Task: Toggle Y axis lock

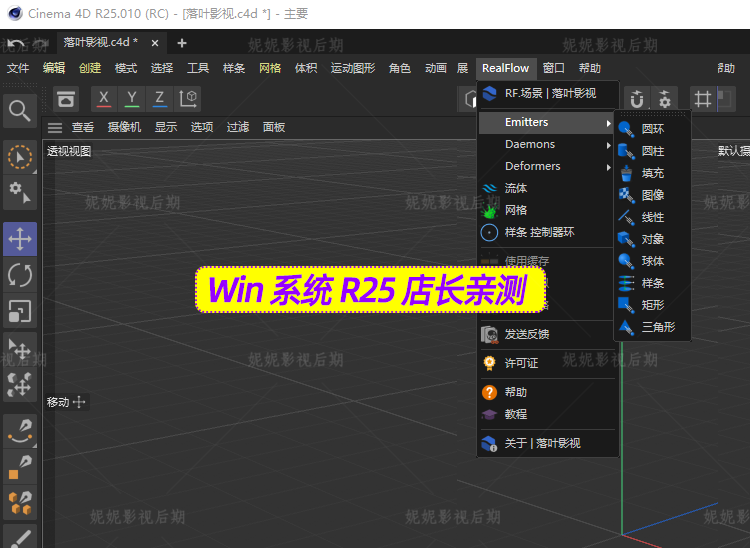Action: click(132, 99)
